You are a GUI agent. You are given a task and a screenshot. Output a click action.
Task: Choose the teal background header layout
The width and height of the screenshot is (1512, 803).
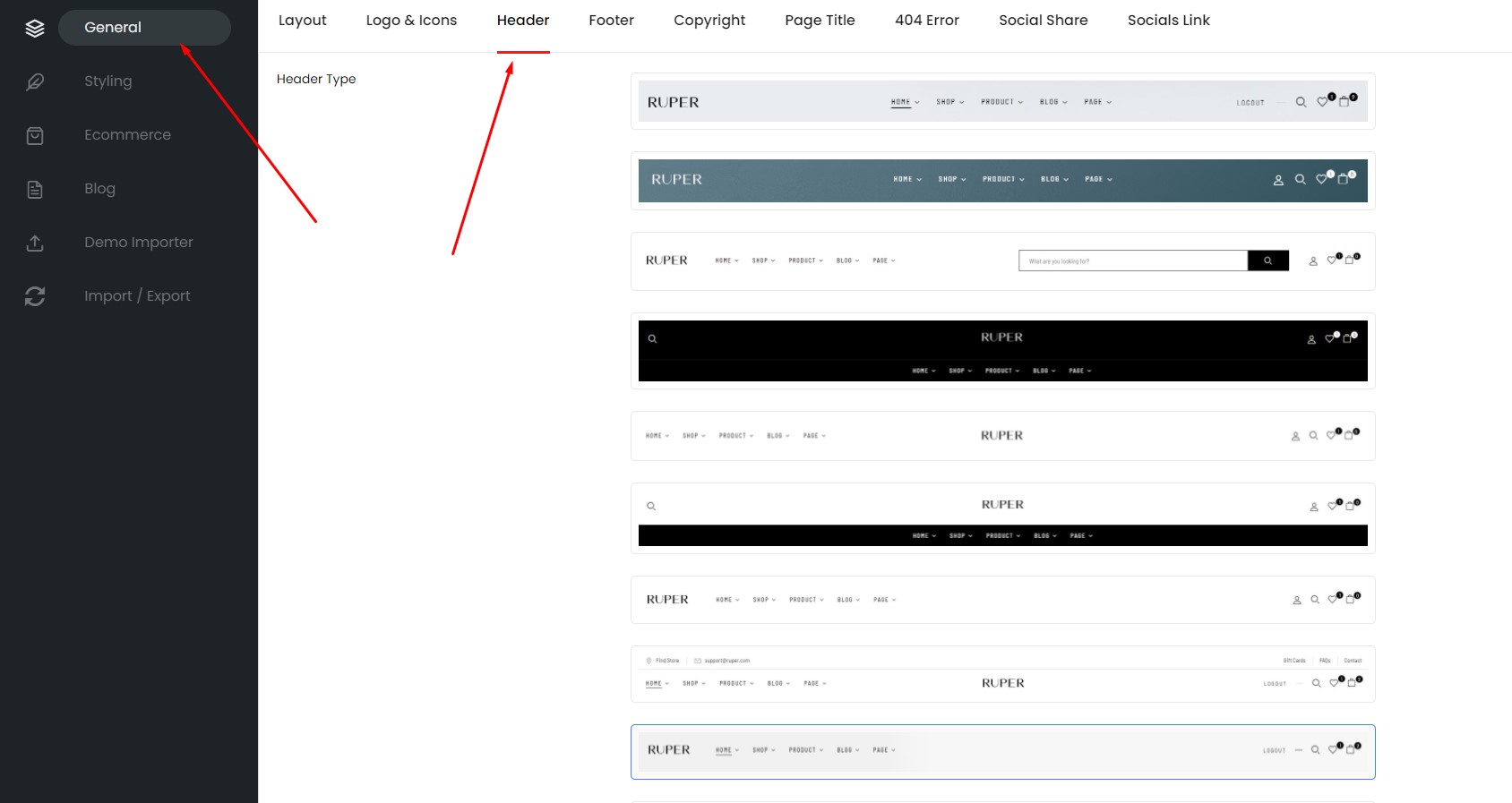pyautogui.click(x=1003, y=181)
